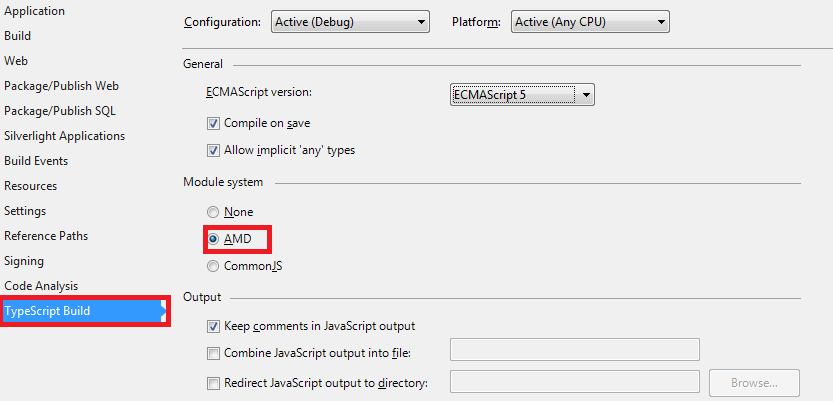Go to the Web tab
Viewport: 833px width, 401px height.
16,61
